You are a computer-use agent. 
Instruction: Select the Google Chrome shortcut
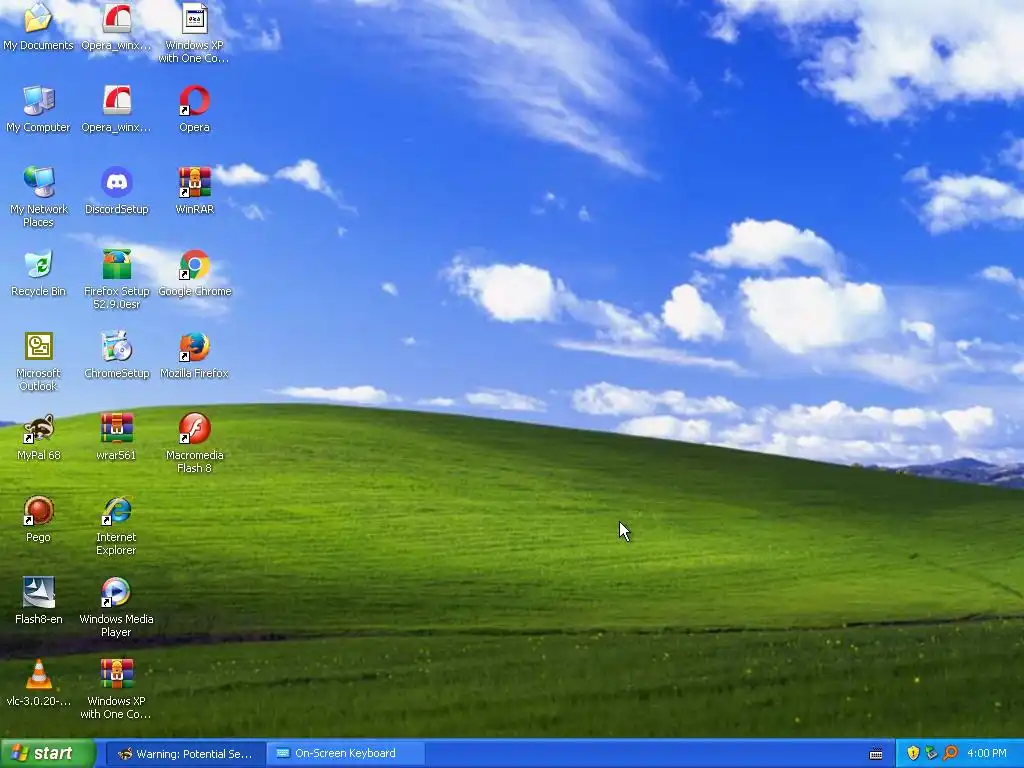[x=195, y=265]
